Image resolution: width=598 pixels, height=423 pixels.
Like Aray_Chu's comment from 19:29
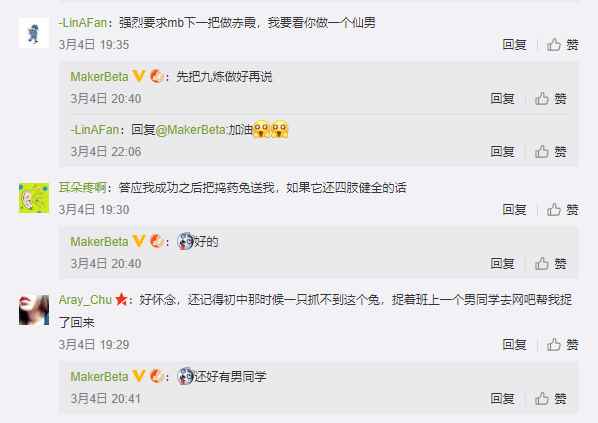563,344
